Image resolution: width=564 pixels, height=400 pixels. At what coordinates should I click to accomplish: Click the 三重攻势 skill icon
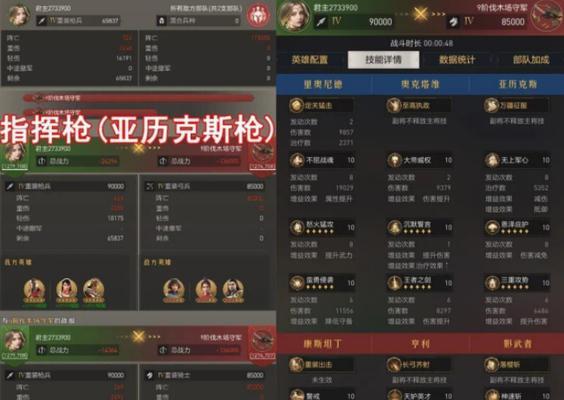point(492,283)
